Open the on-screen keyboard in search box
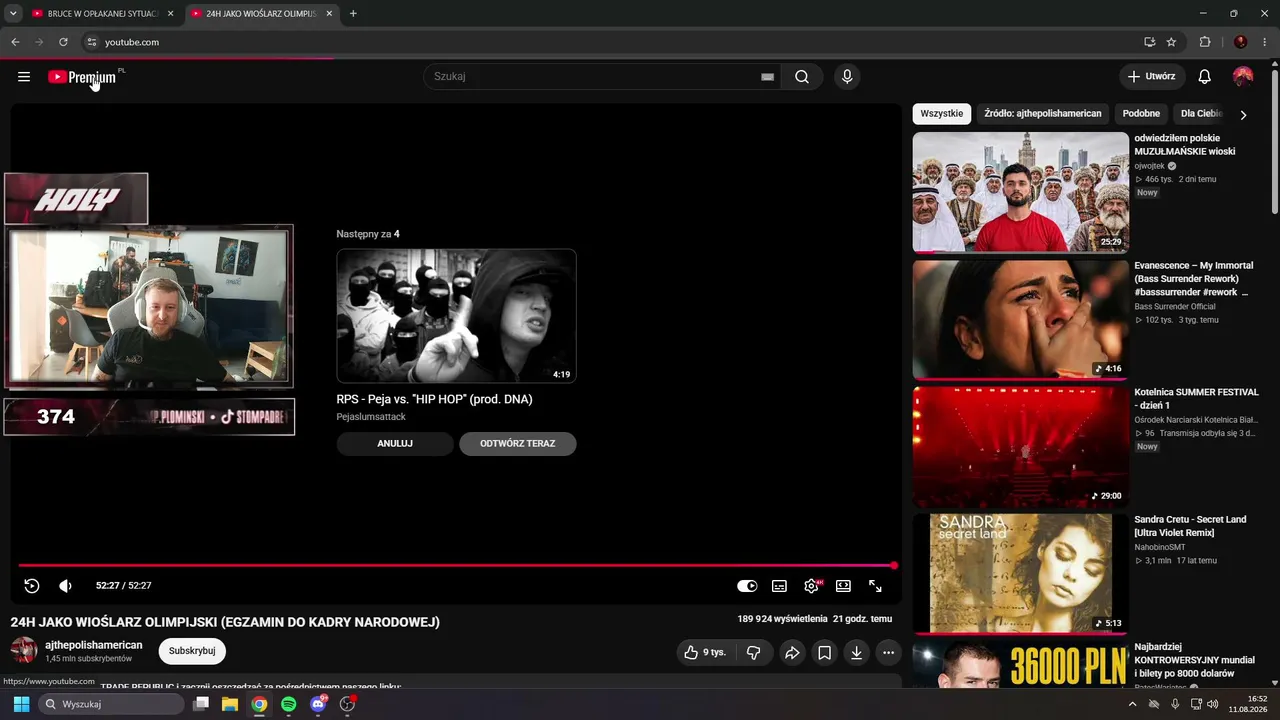This screenshot has width=1280, height=720. click(x=767, y=77)
